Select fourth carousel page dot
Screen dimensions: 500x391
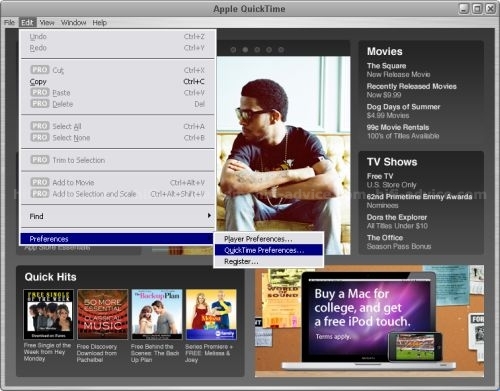269,50
